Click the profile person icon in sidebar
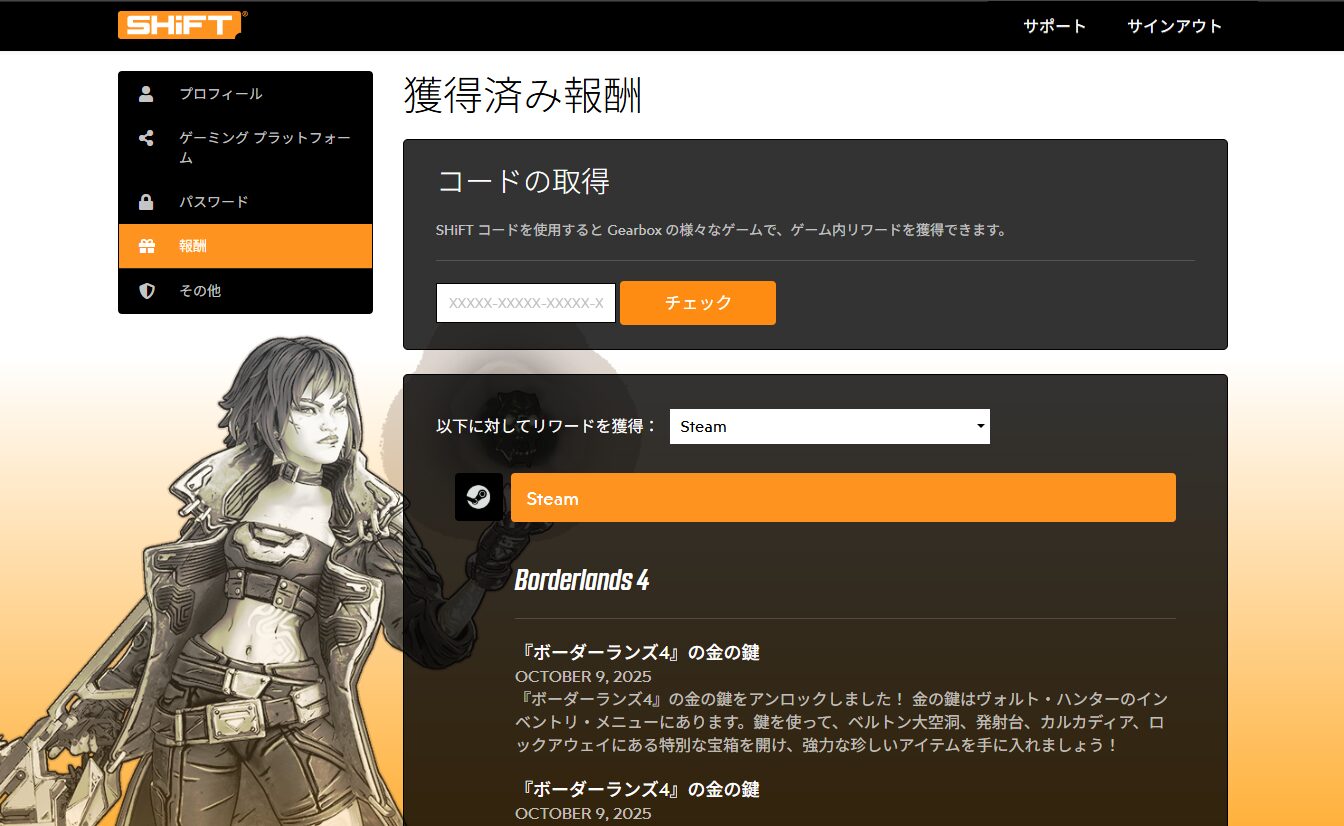1344x826 pixels. [146, 94]
